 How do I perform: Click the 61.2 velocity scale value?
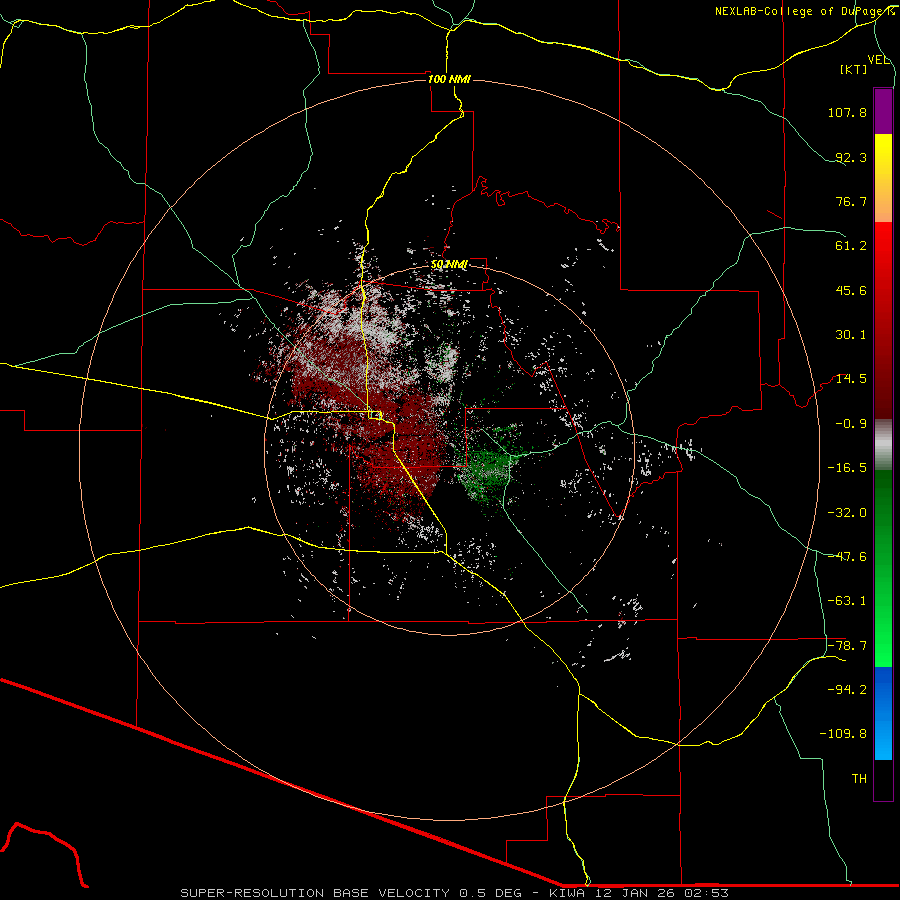pos(851,246)
